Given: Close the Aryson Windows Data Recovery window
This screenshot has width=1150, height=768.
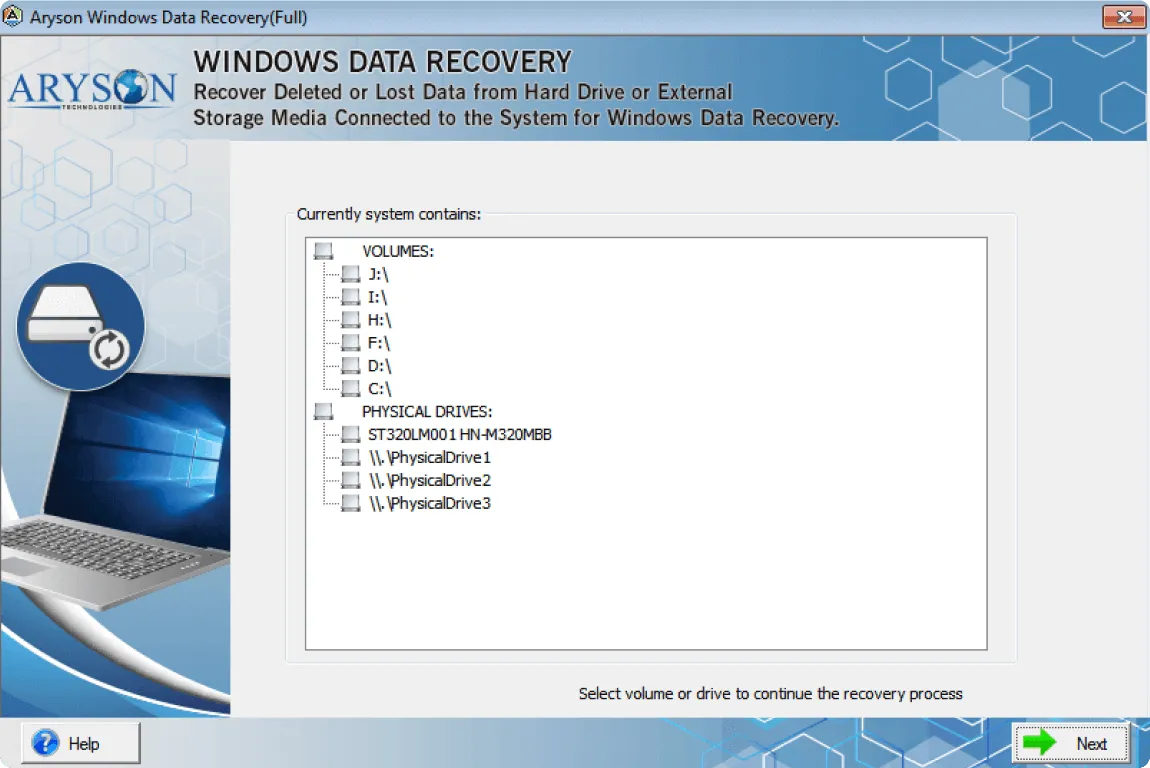Looking at the screenshot, I should 1122,16.
